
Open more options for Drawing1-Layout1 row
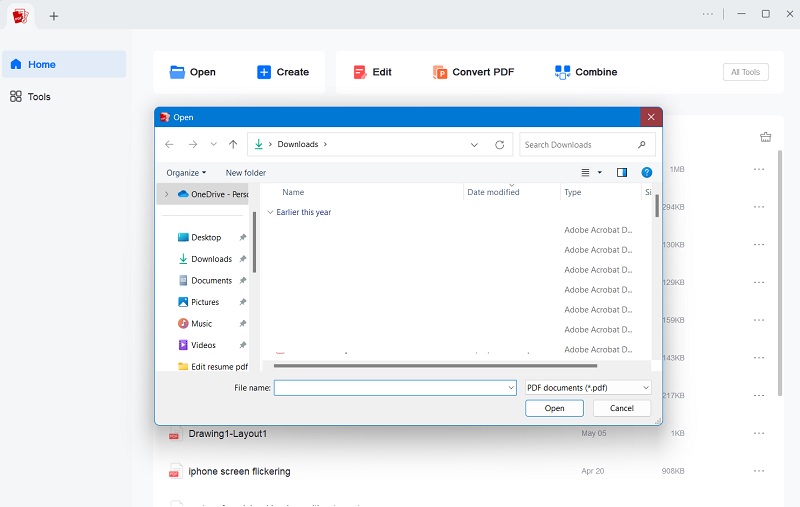(x=759, y=433)
